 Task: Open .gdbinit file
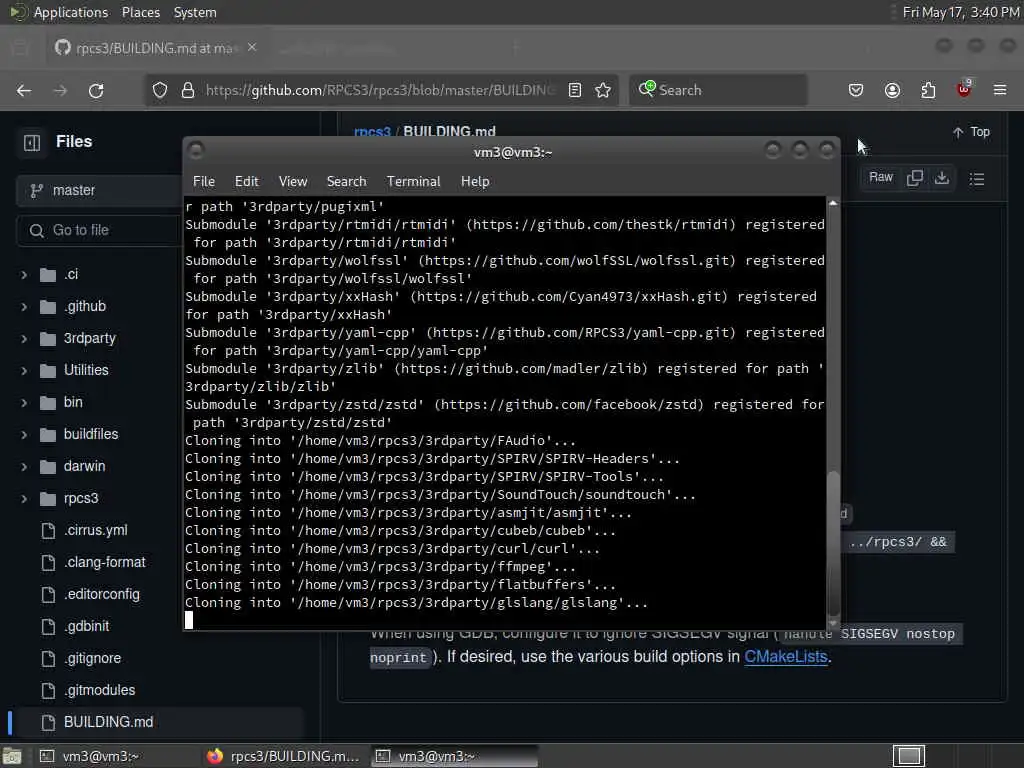point(86,626)
